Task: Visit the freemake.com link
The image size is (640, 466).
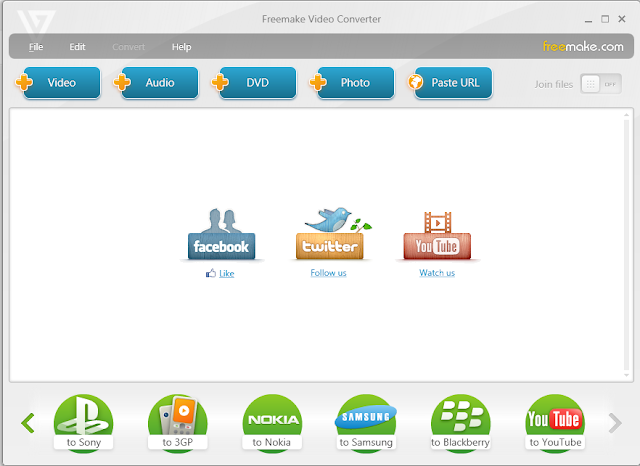Action: [x=583, y=47]
